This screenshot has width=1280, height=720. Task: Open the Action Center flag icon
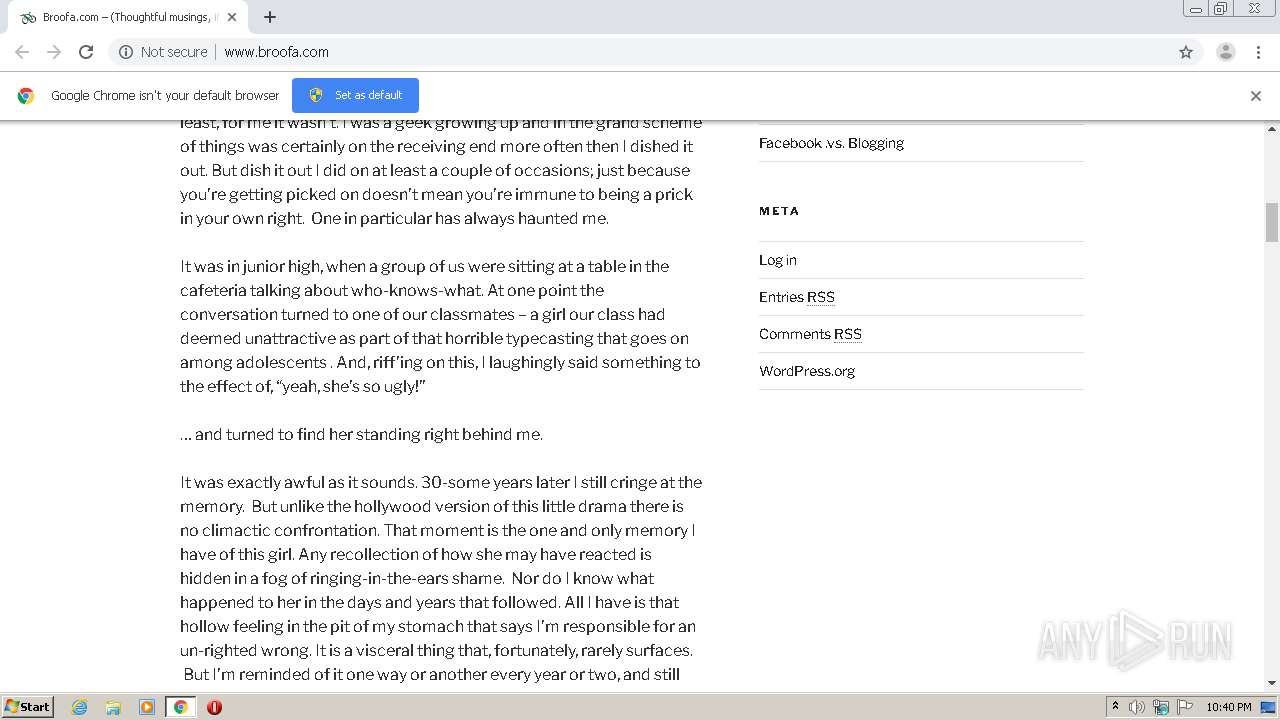tap(1185, 707)
